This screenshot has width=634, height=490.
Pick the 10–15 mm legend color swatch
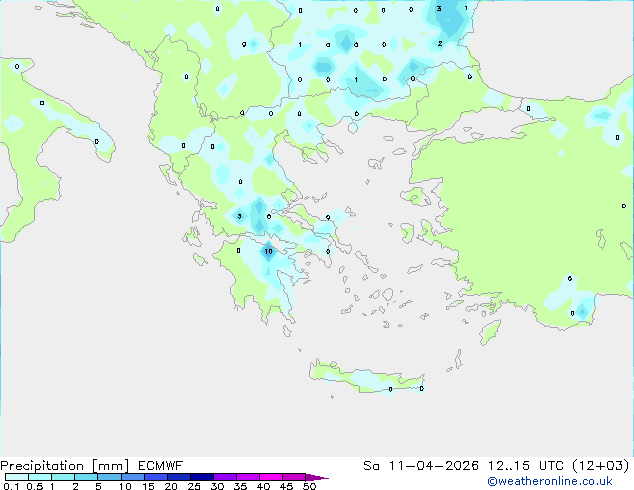(x=132, y=477)
